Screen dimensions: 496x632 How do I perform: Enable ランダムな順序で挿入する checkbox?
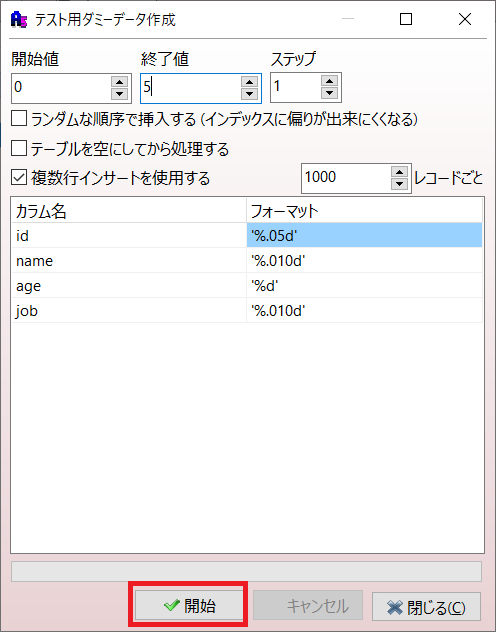(19, 119)
